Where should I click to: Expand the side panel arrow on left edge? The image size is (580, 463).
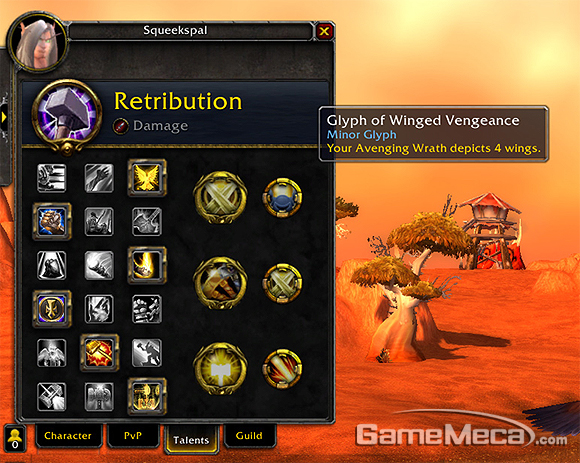point(4,117)
